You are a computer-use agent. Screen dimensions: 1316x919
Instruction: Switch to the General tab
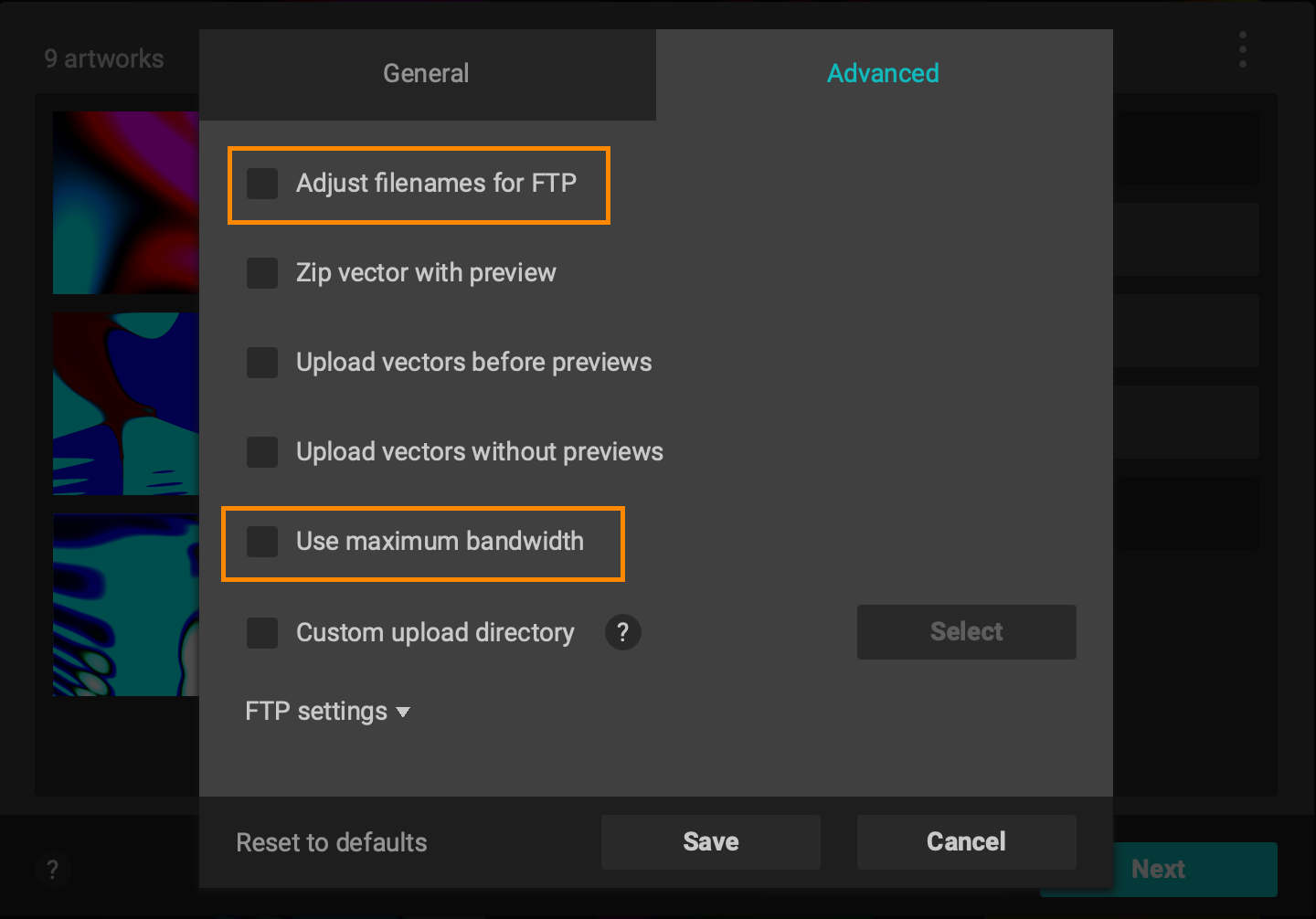[x=426, y=73]
